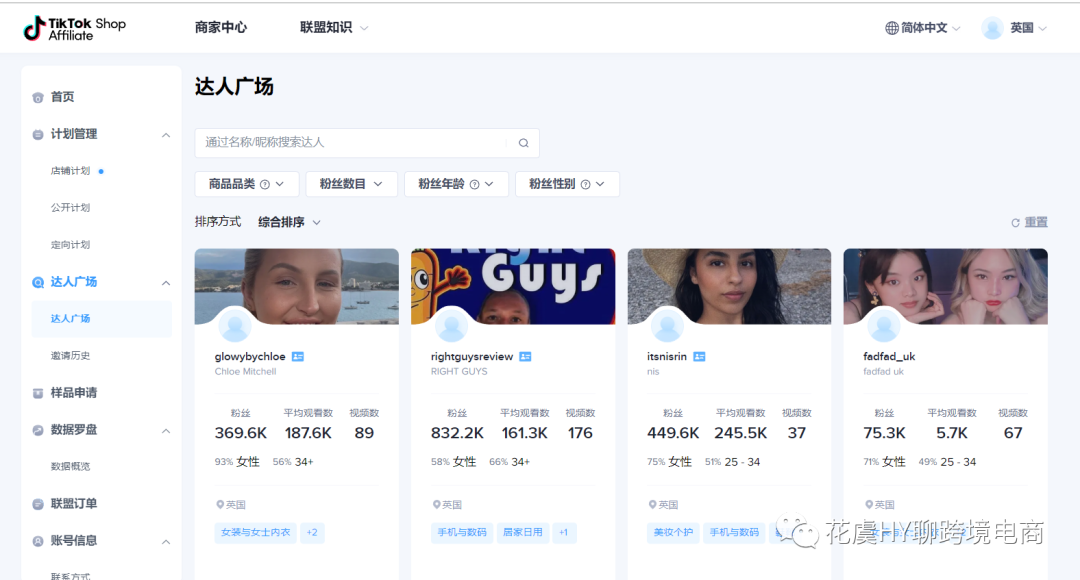Image resolution: width=1080 pixels, height=580 pixels.
Task: Click the avatar of creator itsnisrin
Action: [x=667, y=326]
